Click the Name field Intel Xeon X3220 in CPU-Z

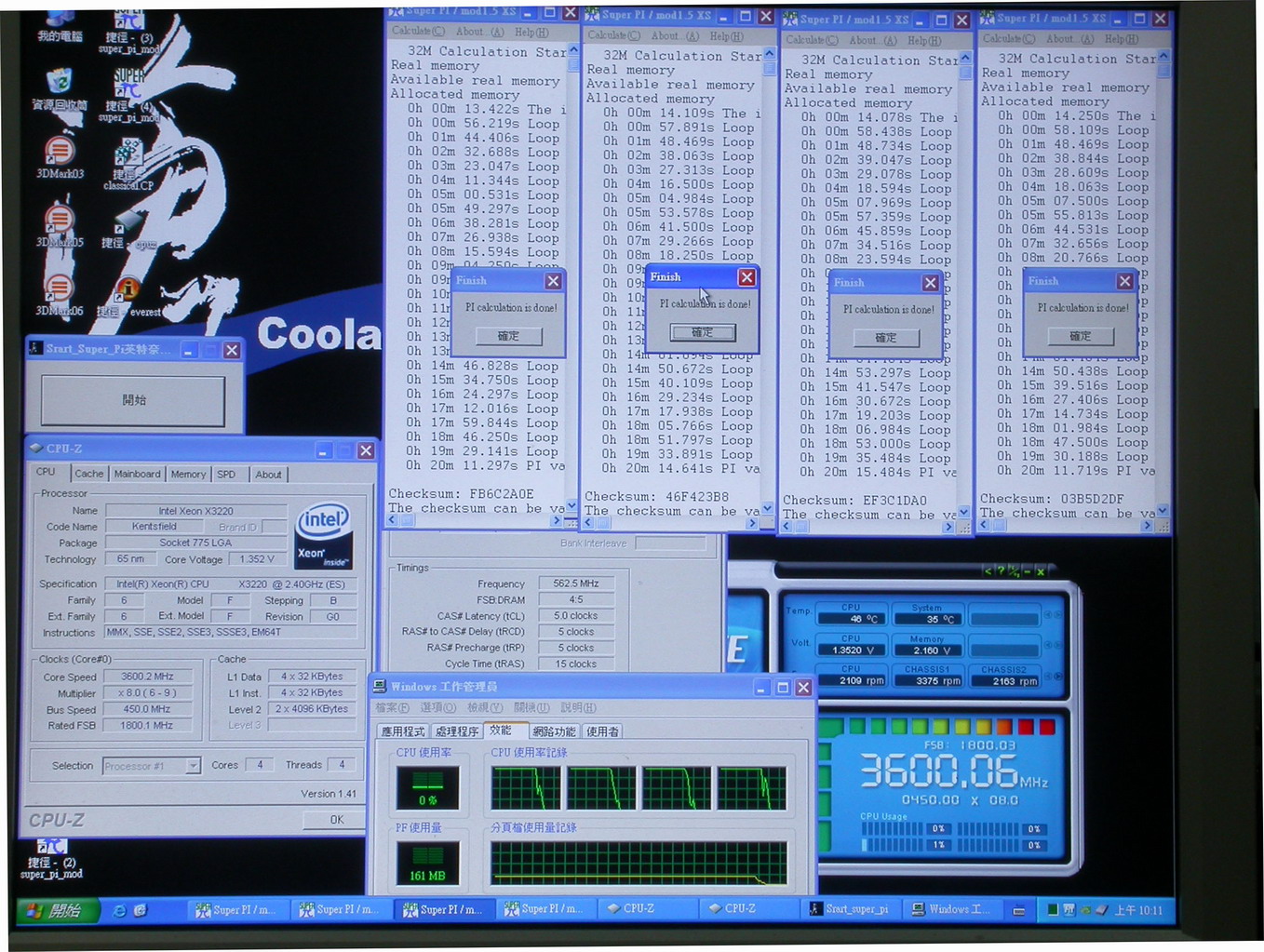[x=195, y=511]
